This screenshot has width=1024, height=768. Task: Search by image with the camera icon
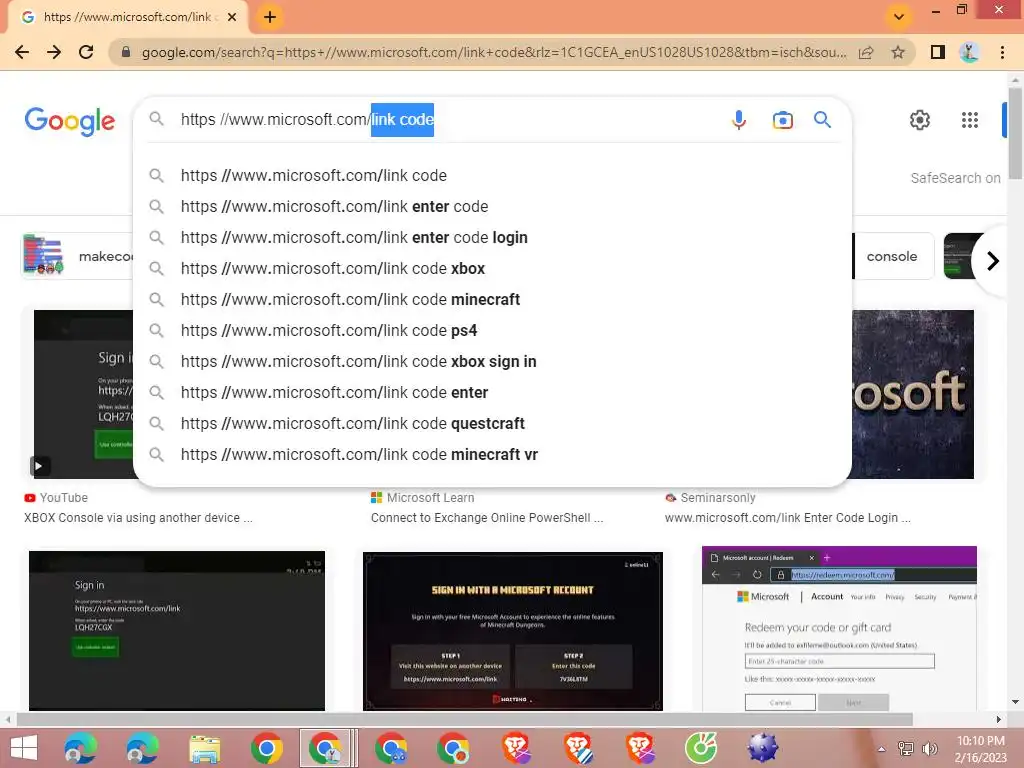point(782,120)
